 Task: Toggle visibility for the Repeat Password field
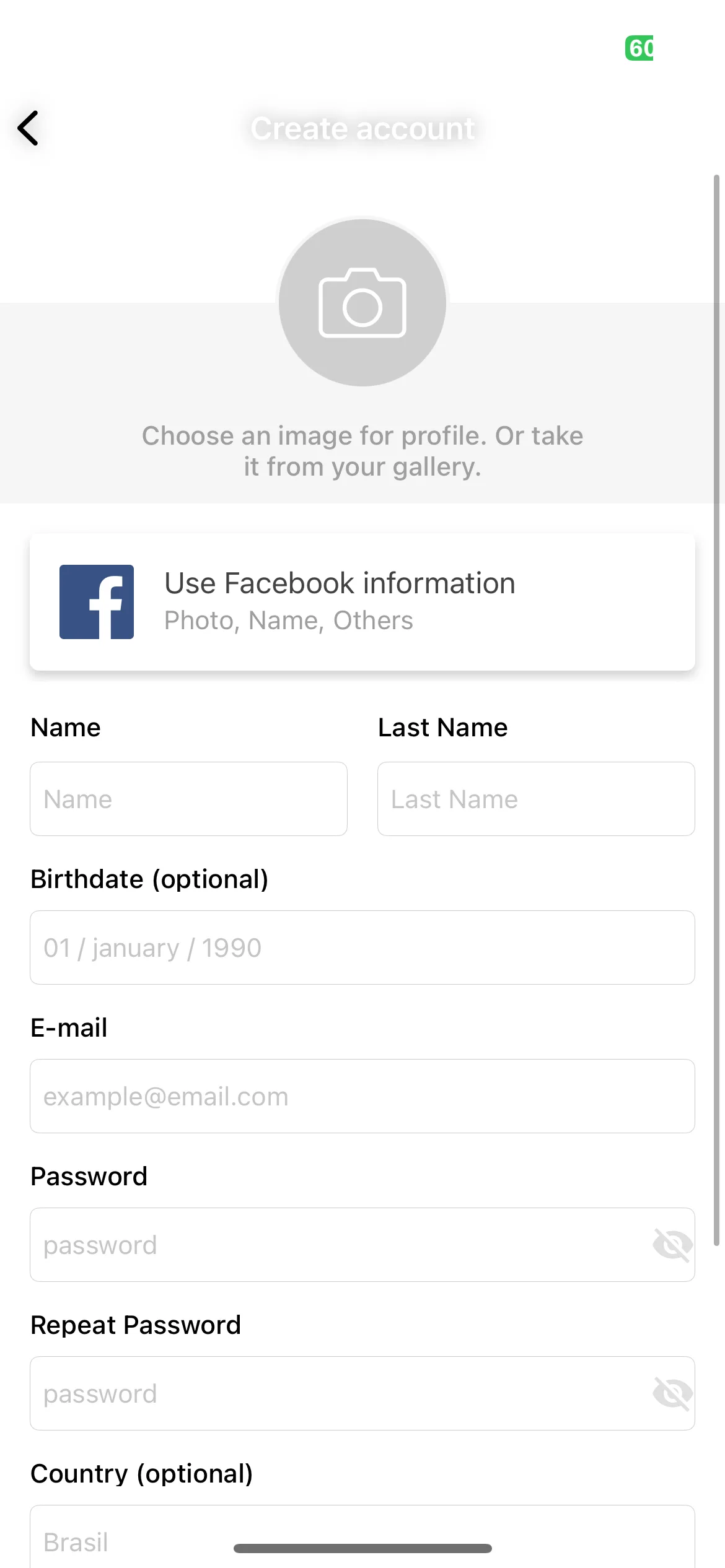point(672,1393)
